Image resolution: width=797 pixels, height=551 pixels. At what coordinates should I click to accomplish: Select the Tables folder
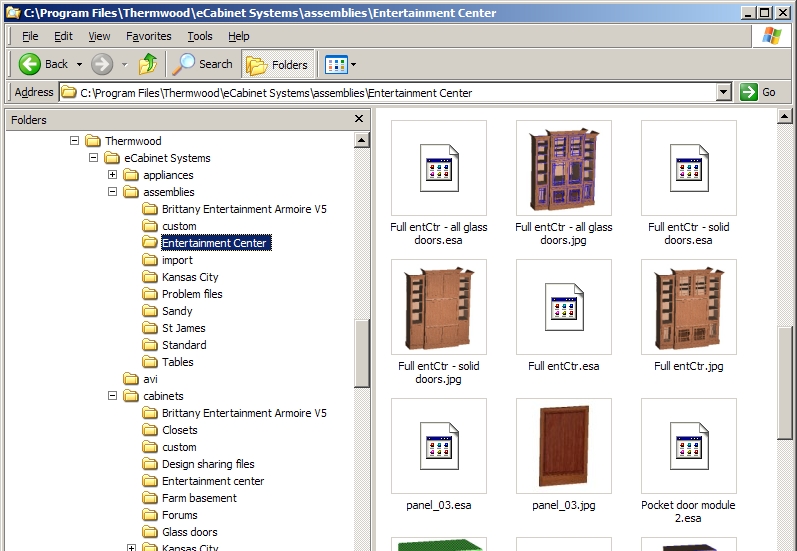tap(168, 362)
